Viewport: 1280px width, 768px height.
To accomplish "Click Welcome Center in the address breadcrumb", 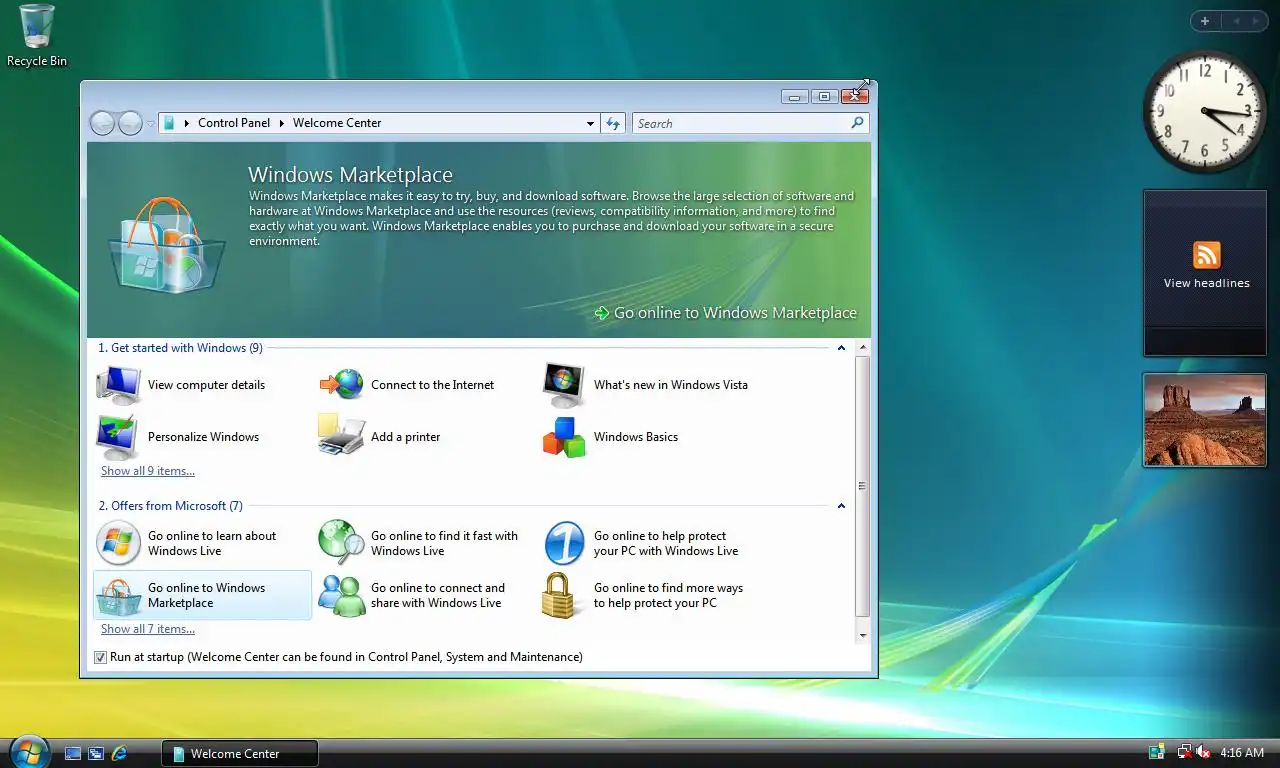I will click(x=337, y=123).
